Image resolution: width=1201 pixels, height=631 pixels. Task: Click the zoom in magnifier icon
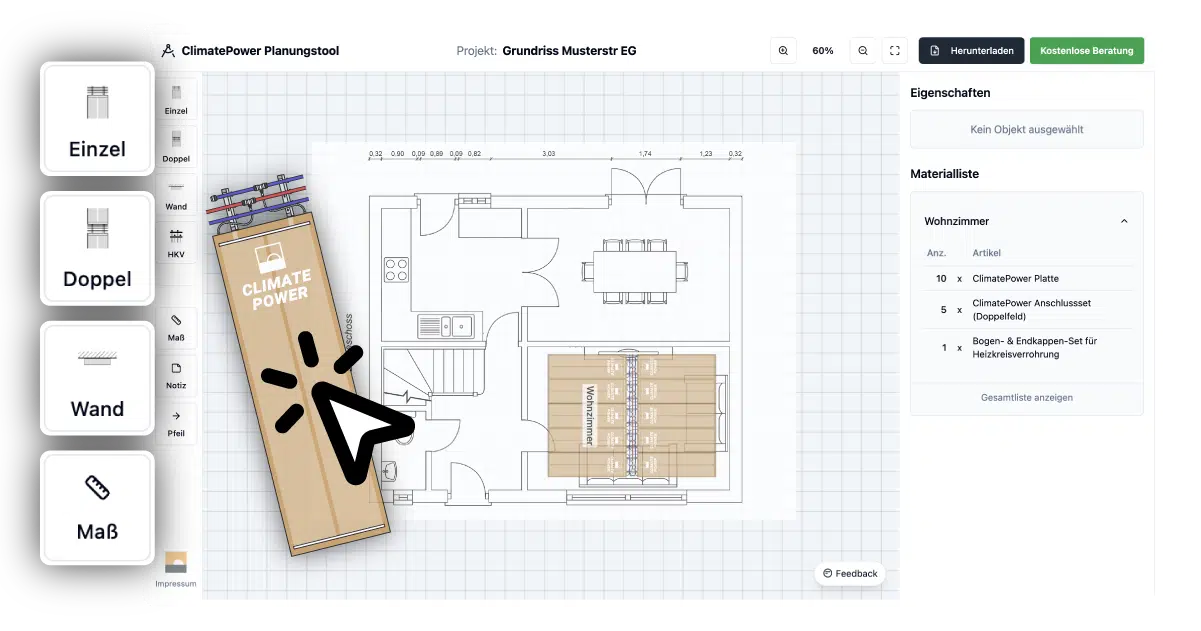(783, 51)
